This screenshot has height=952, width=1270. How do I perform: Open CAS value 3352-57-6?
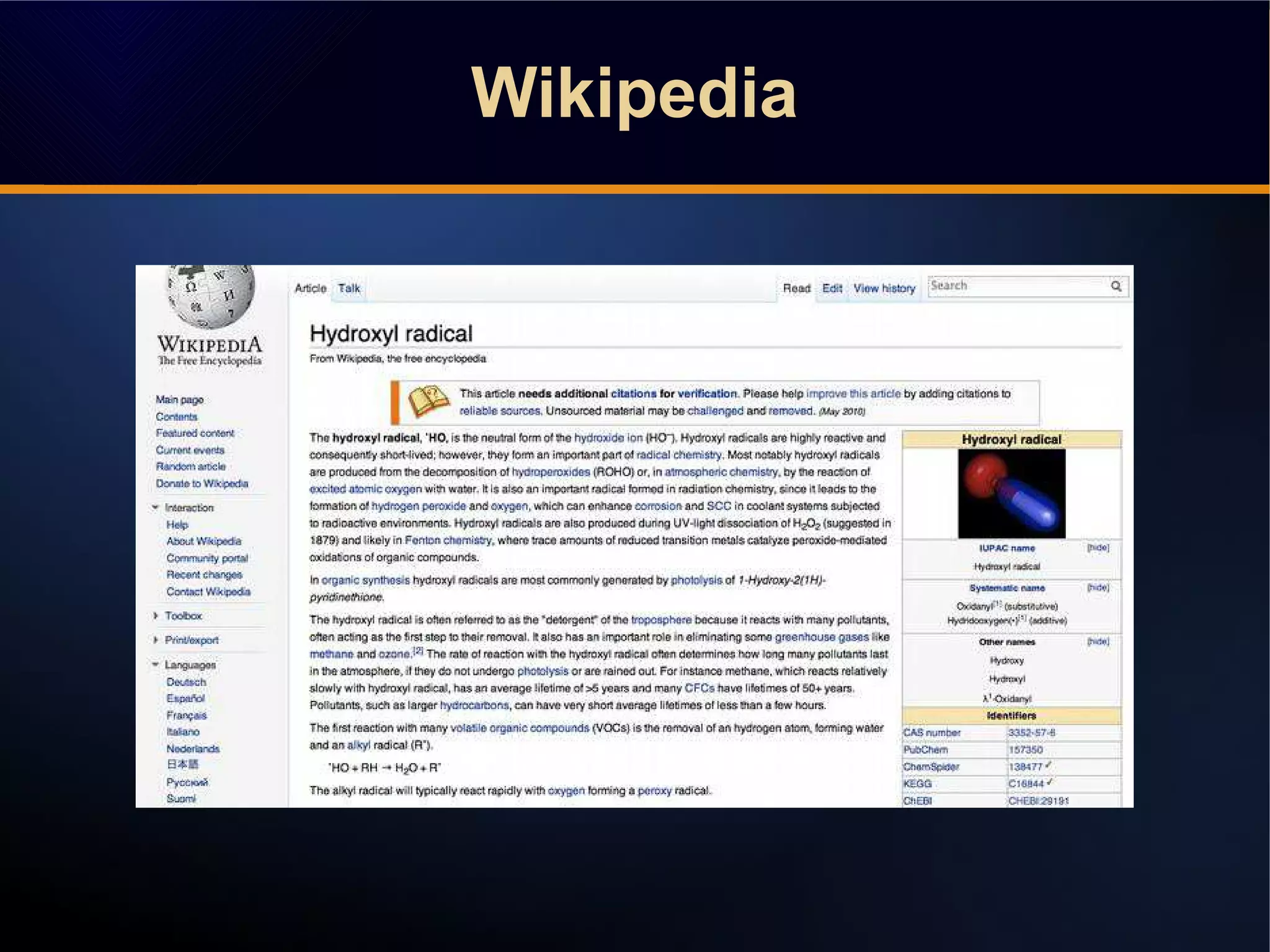[x=1032, y=733]
